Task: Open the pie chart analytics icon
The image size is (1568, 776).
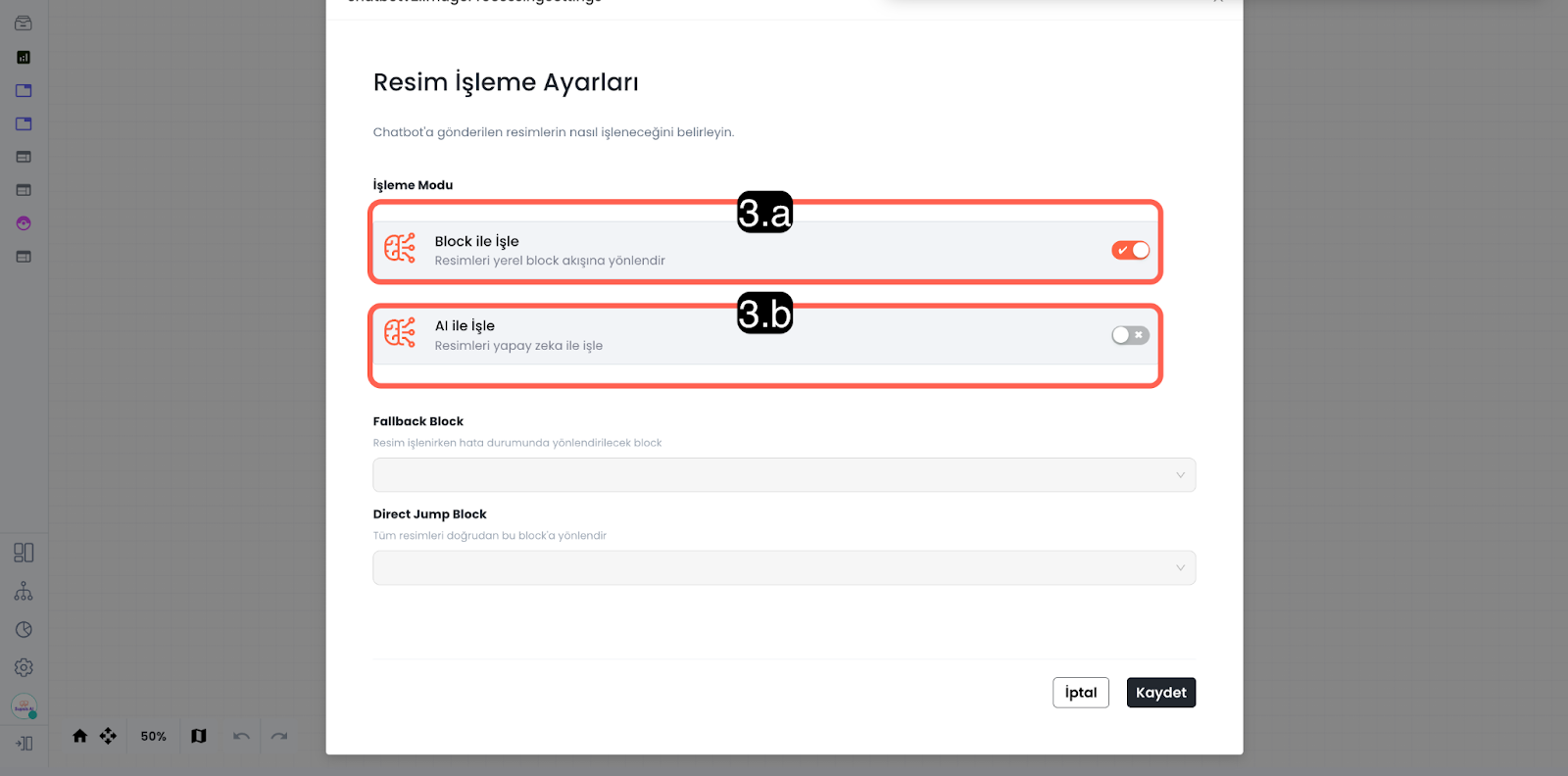Action: [24, 630]
